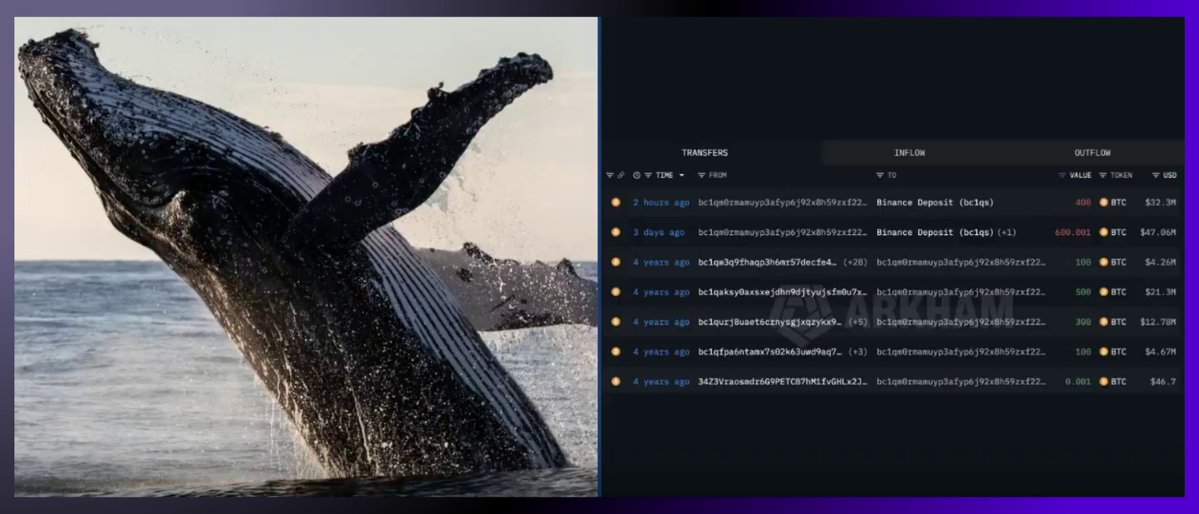Open the TO address in the $21.3M row
The image size is (1199, 514).
[960, 291]
